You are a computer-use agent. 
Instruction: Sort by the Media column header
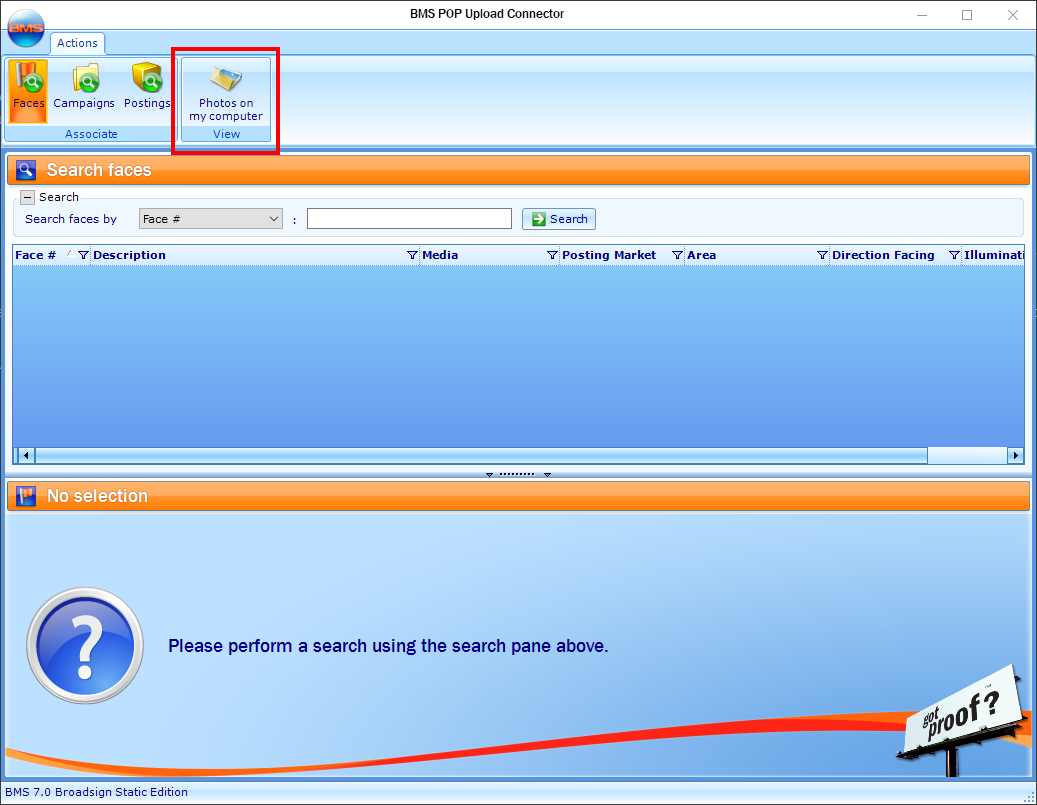440,255
